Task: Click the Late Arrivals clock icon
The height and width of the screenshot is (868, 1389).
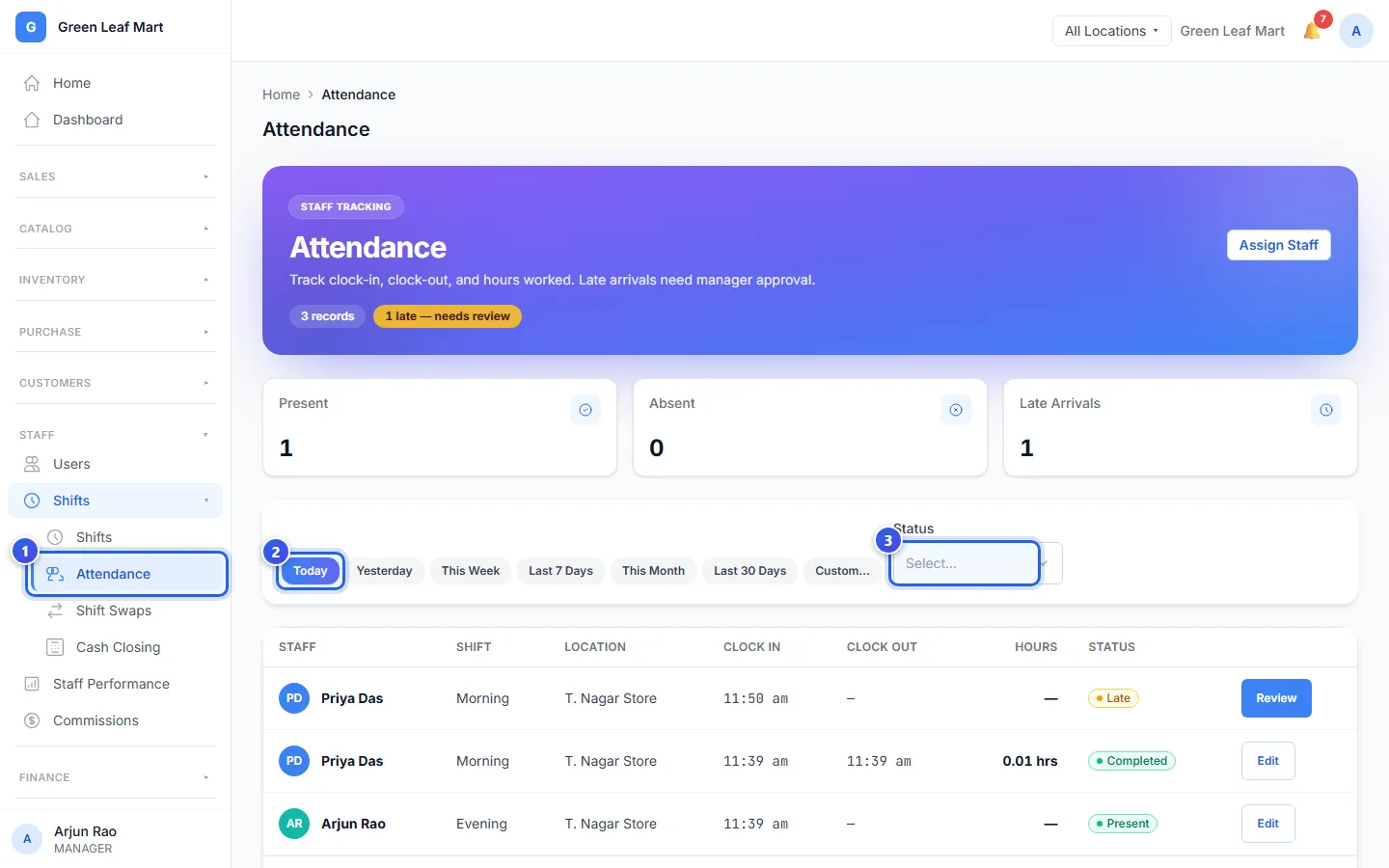Action: coord(1326,410)
